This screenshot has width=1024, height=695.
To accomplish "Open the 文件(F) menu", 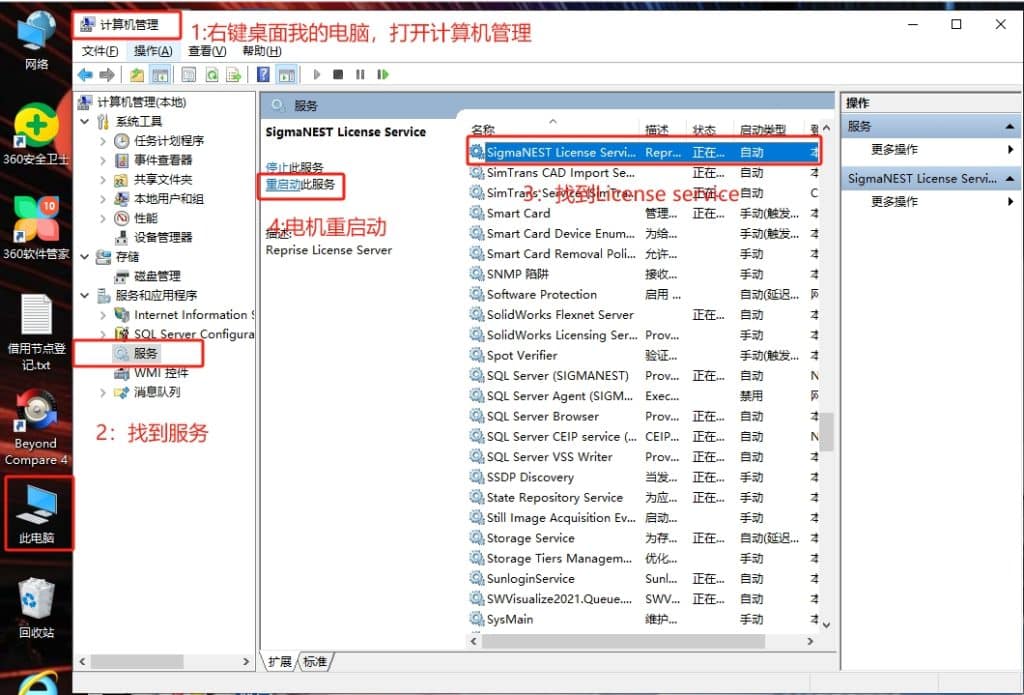I will 100,51.
